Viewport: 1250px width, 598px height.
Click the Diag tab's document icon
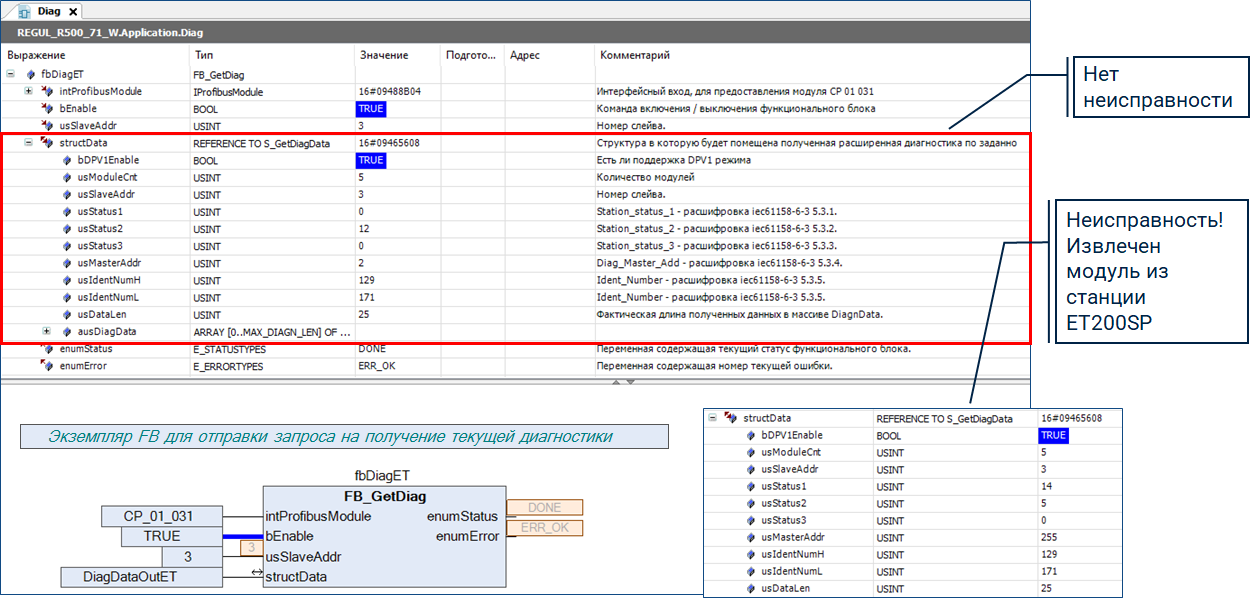coord(22,11)
